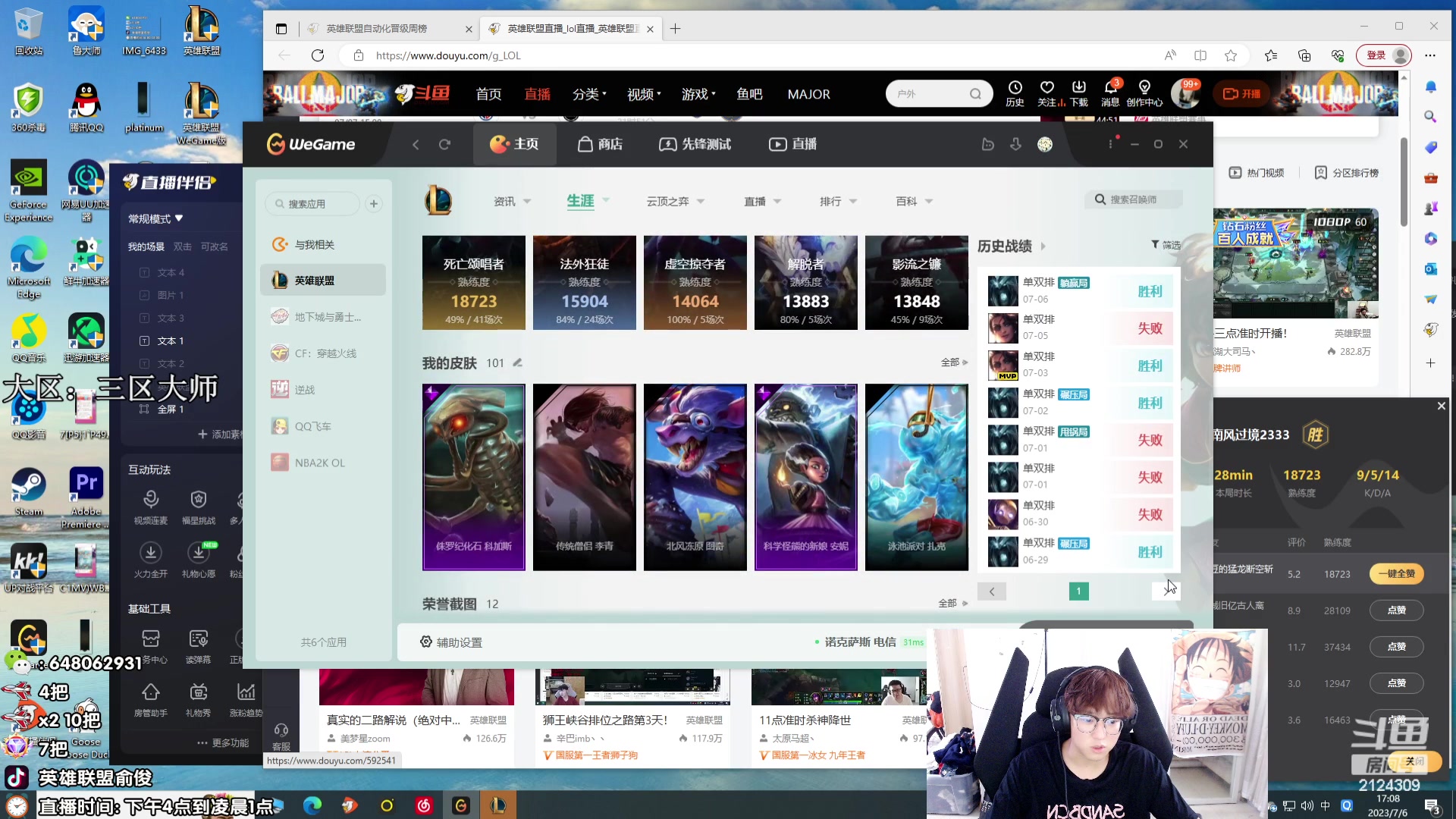Image resolution: width=1456 pixels, height=819 pixels.
Task: Select 与我相关 in WeGame sidebar
Action: coord(322,244)
